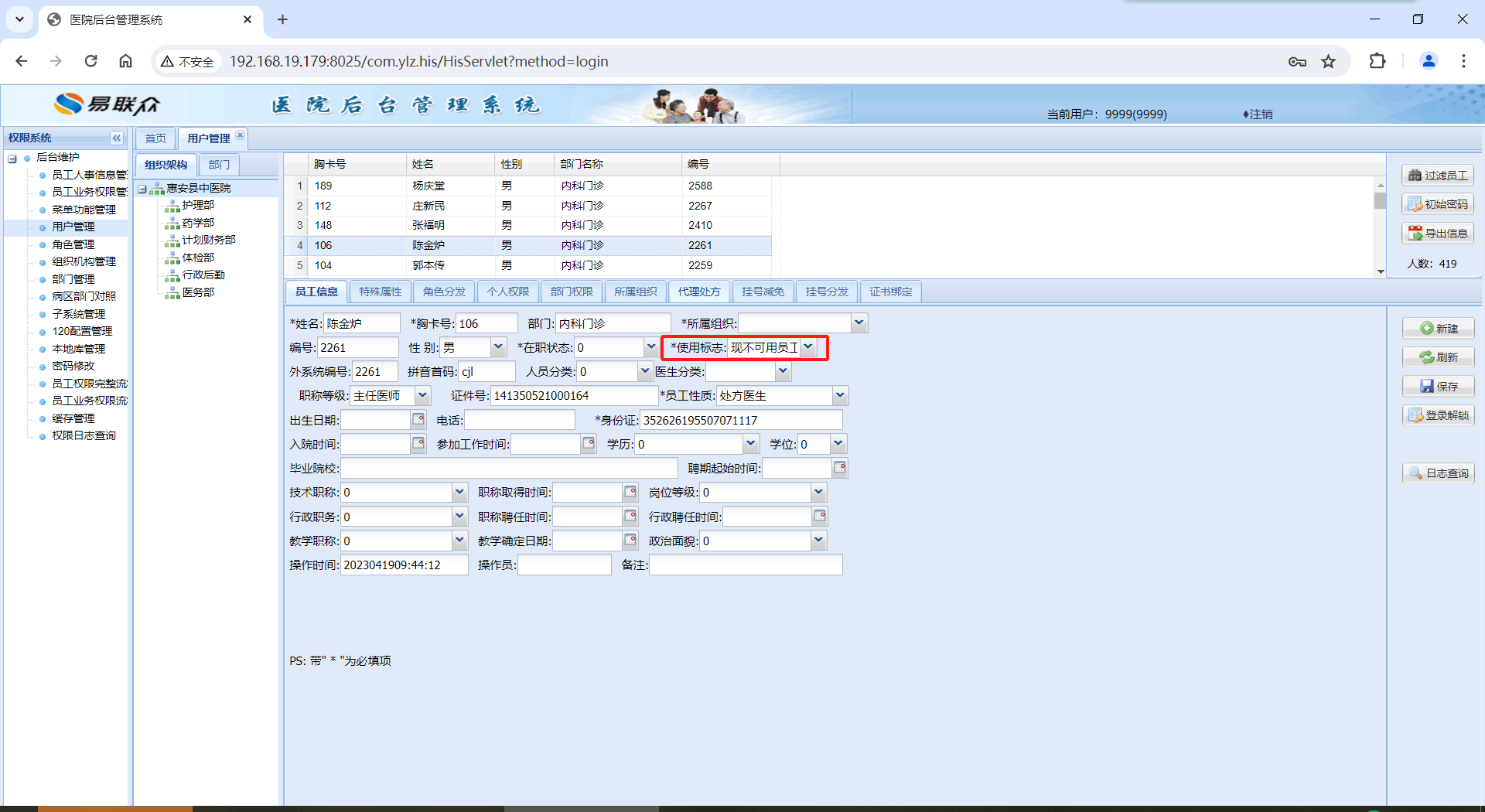Collapse the 权限系统 sidebar panel
This screenshot has width=1485, height=812.
tap(117, 138)
